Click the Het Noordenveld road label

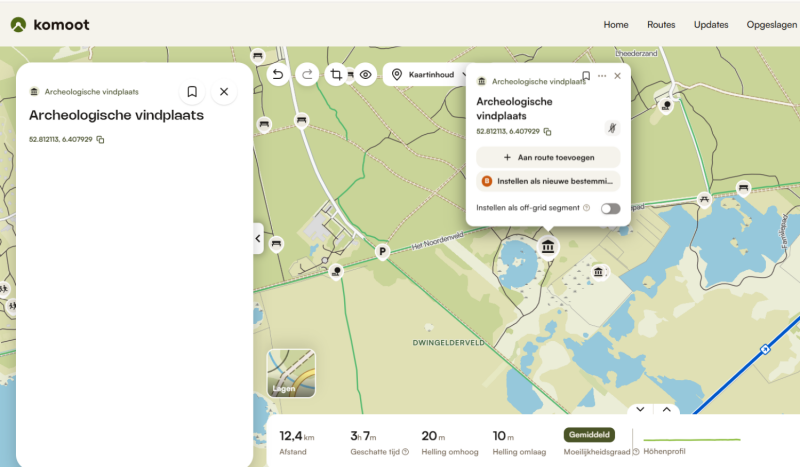coord(438,240)
